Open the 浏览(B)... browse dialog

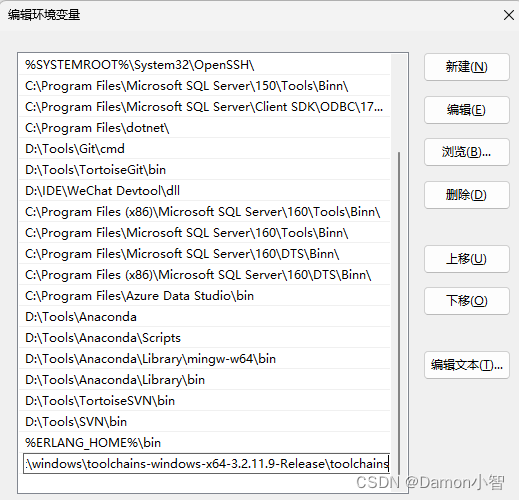(467, 152)
